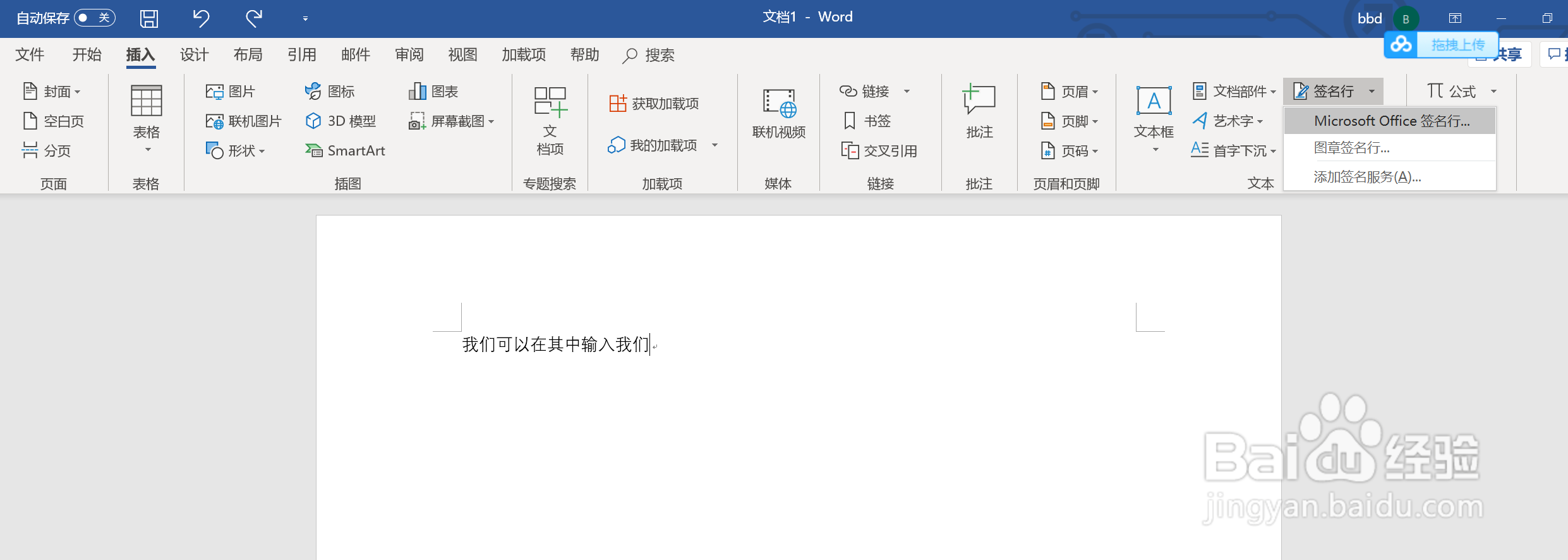Open the 形状 shapes dropdown
This screenshot has width=1568, height=560.
tap(235, 150)
